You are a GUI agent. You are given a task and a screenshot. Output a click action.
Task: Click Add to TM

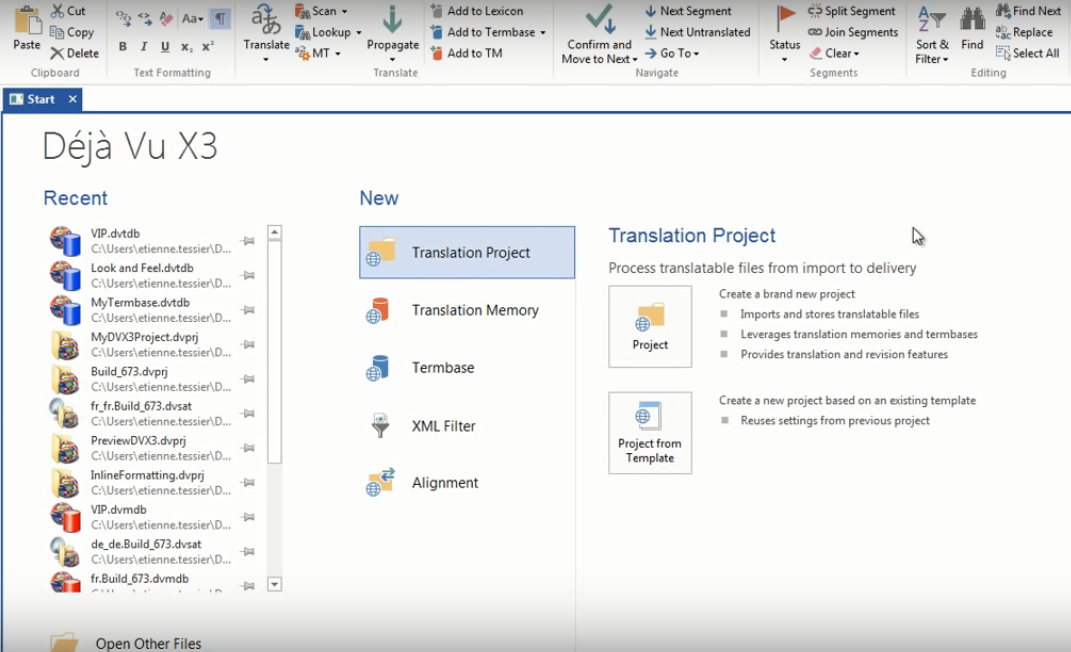click(467, 53)
